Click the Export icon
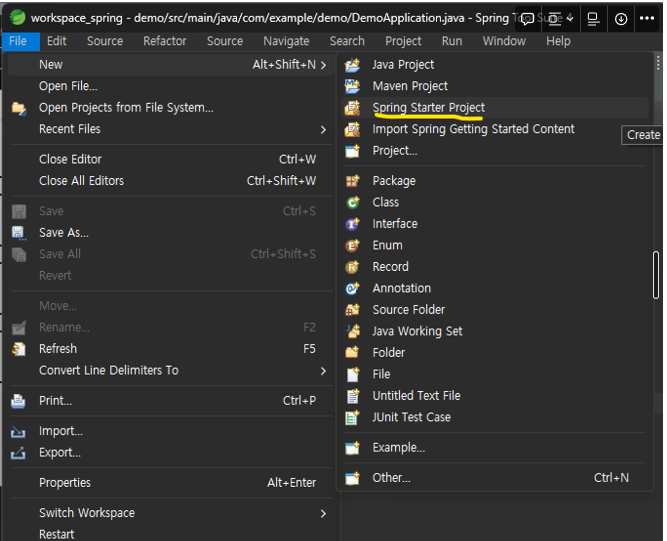 19,453
